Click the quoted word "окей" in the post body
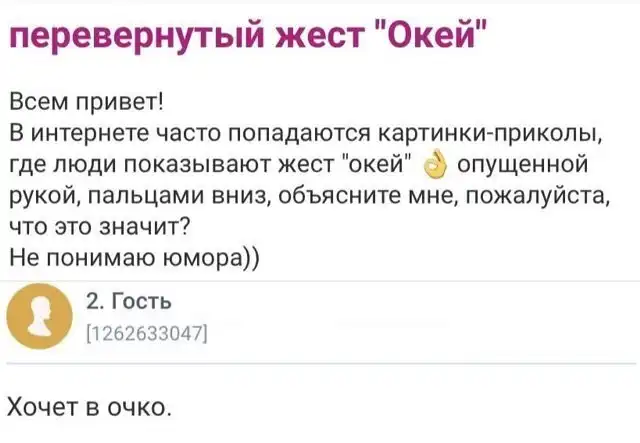The height and width of the screenshot is (443, 640). [377, 164]
